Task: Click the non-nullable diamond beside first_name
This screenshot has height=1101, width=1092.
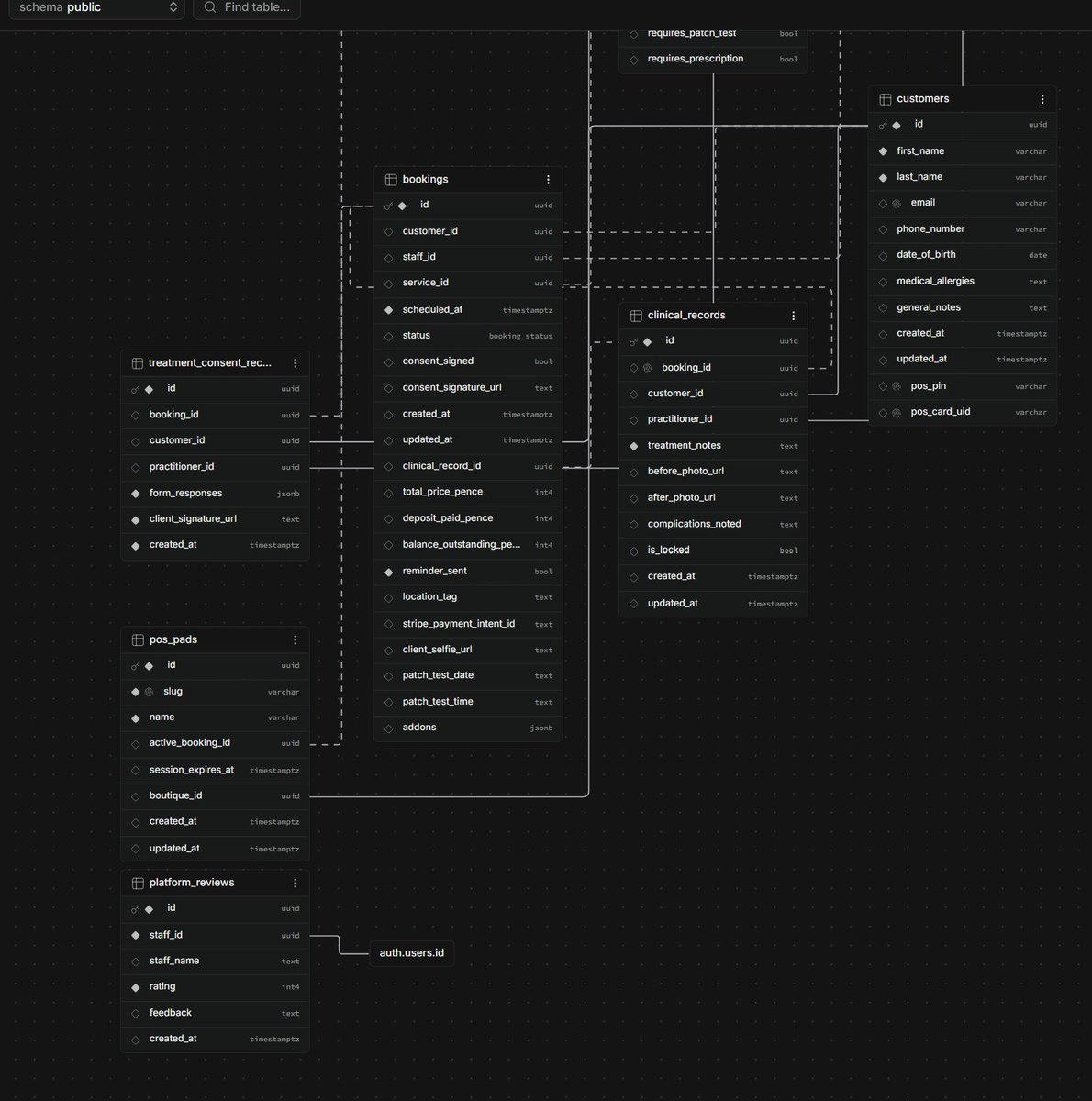Action: click(883, 151)
